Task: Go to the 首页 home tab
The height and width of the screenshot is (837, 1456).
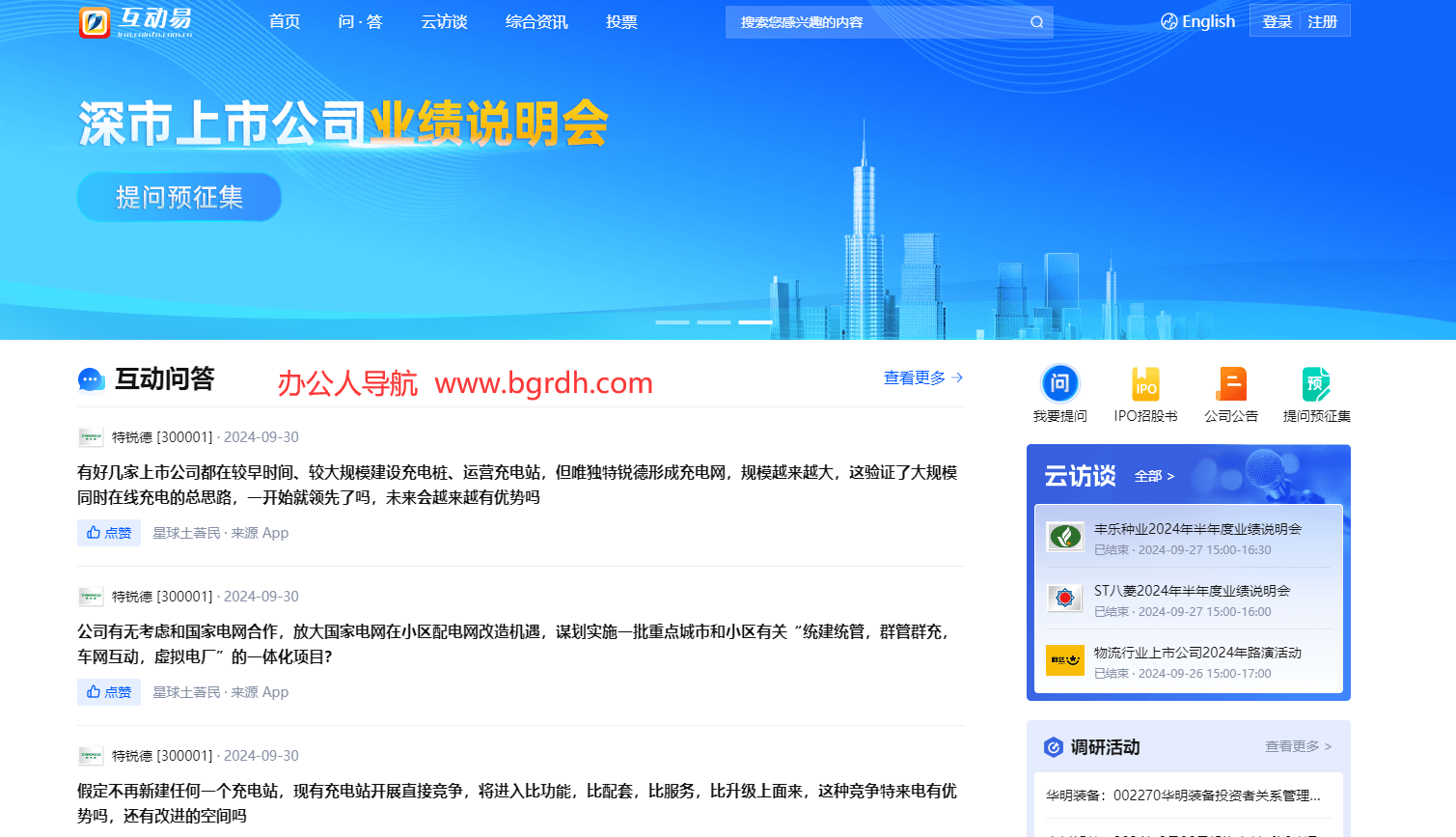Action: 285,21
